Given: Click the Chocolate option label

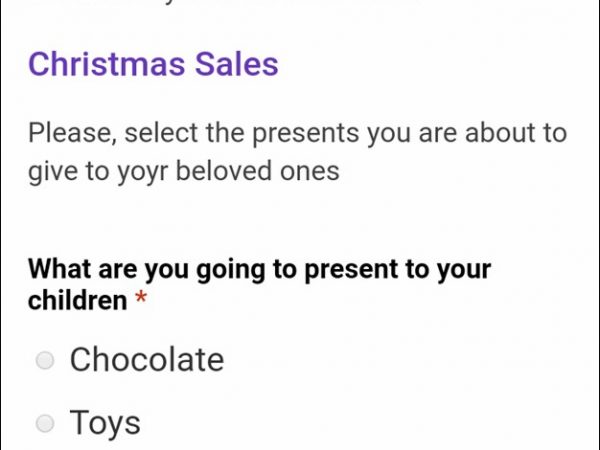Looking at the screenshot, I should (146, 360).
